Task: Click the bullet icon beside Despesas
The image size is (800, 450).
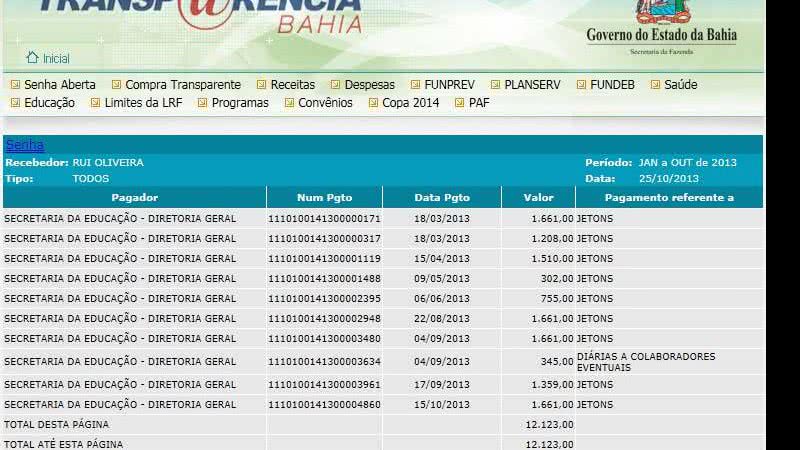Action: 335,85
